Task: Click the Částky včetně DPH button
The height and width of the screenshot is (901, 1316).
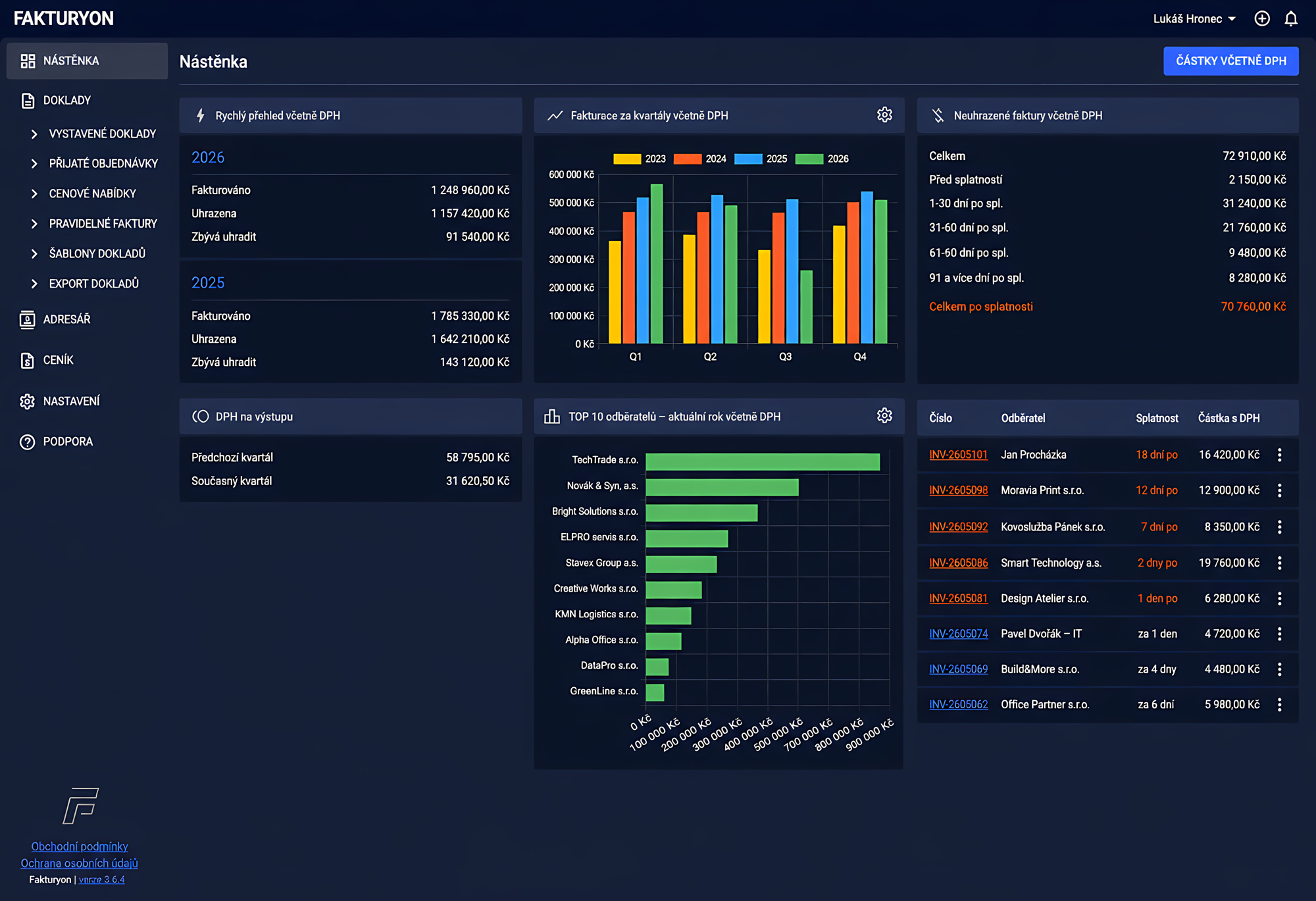Action: click(1230, 61)
